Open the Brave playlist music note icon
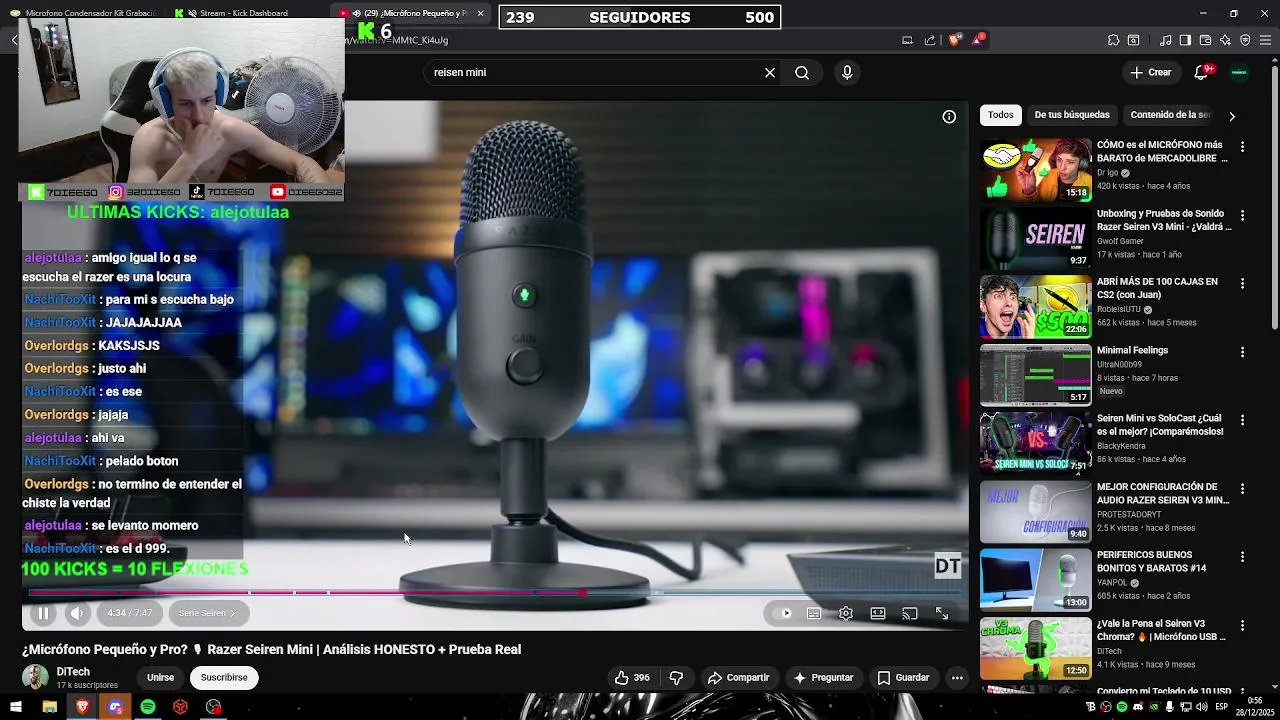Screen dimensions: 1280x720 [x=1166, y=40]
